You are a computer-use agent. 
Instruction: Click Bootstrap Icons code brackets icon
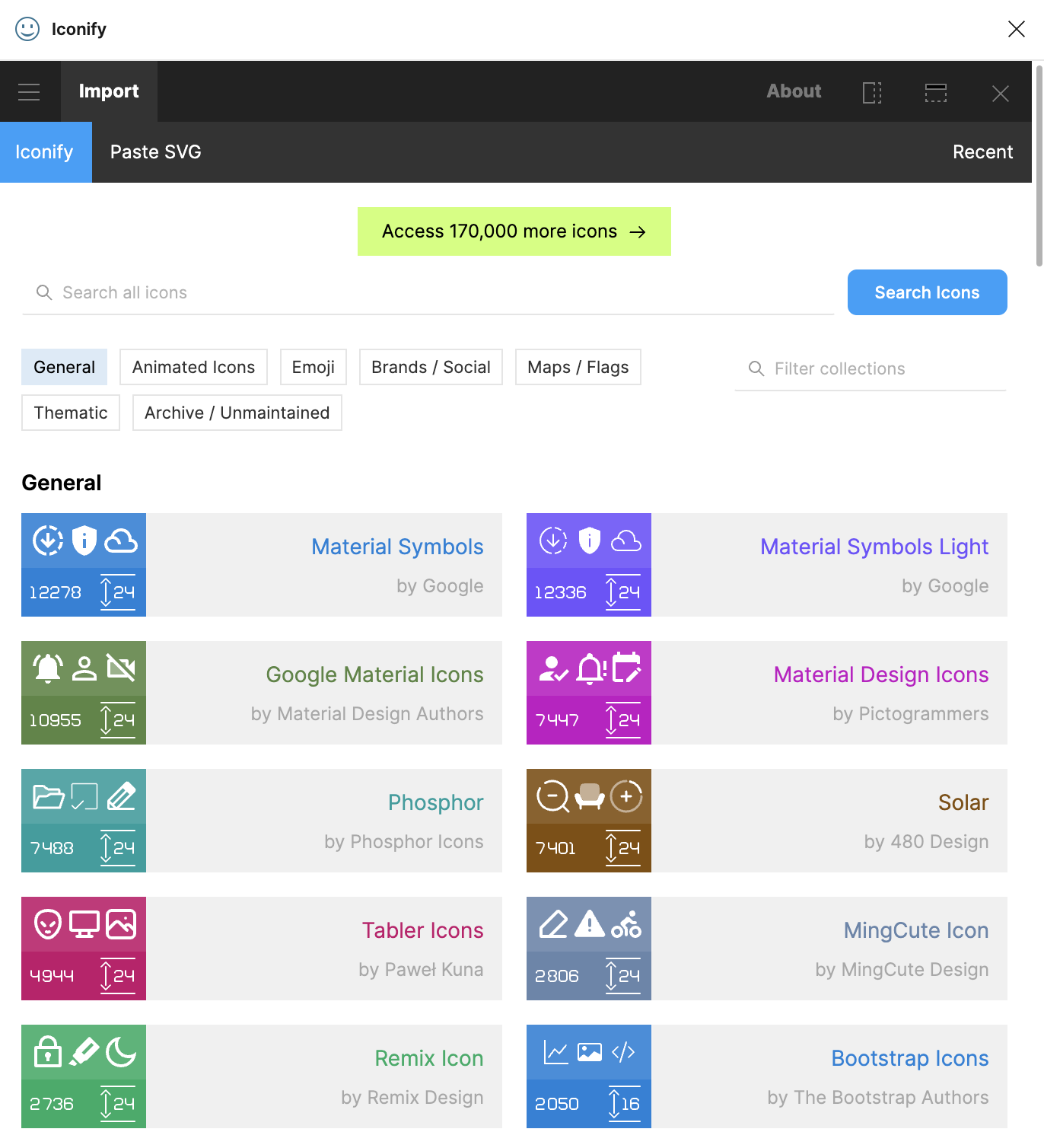(623, 1052)
